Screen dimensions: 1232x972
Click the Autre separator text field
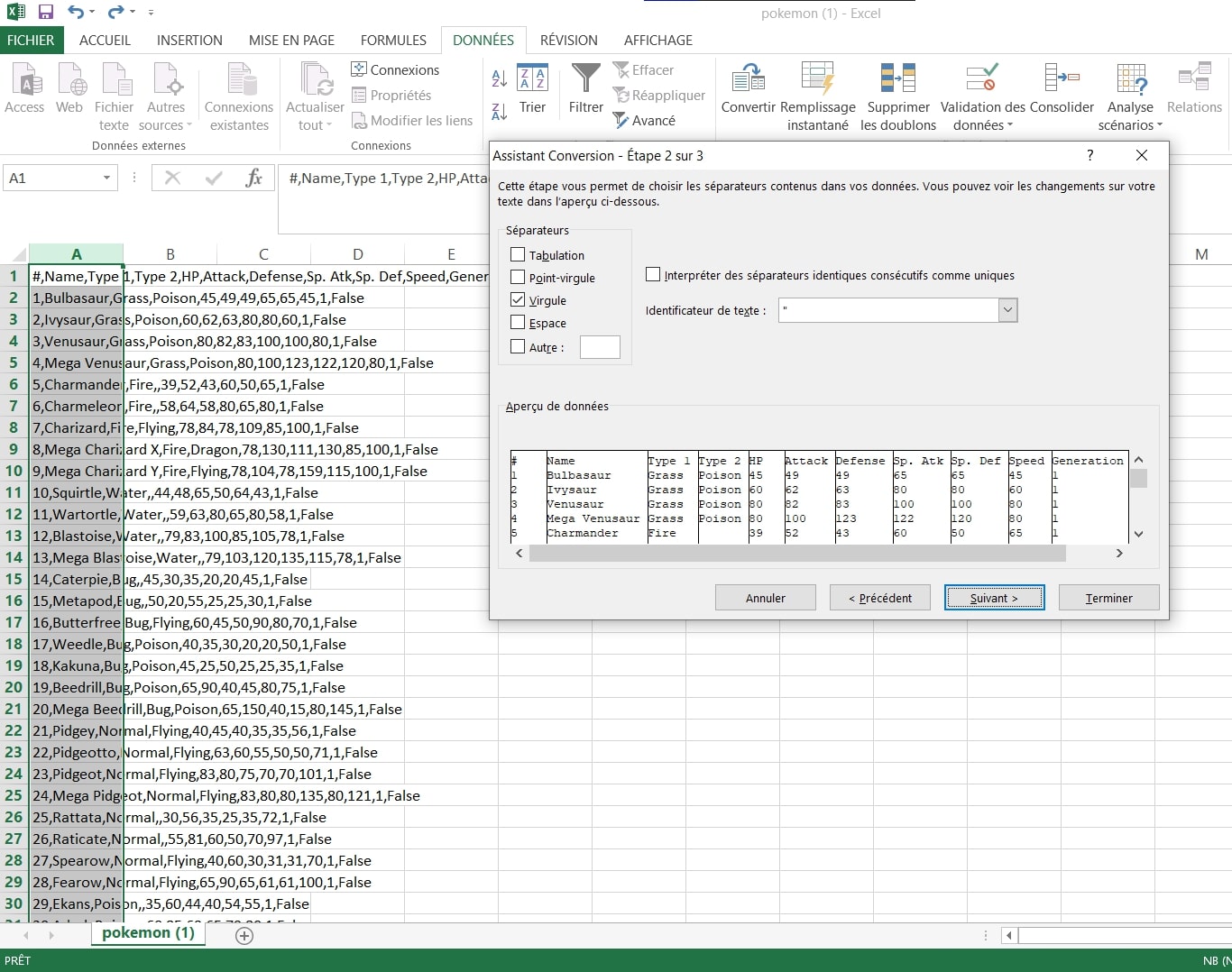(x=600, y=347)
